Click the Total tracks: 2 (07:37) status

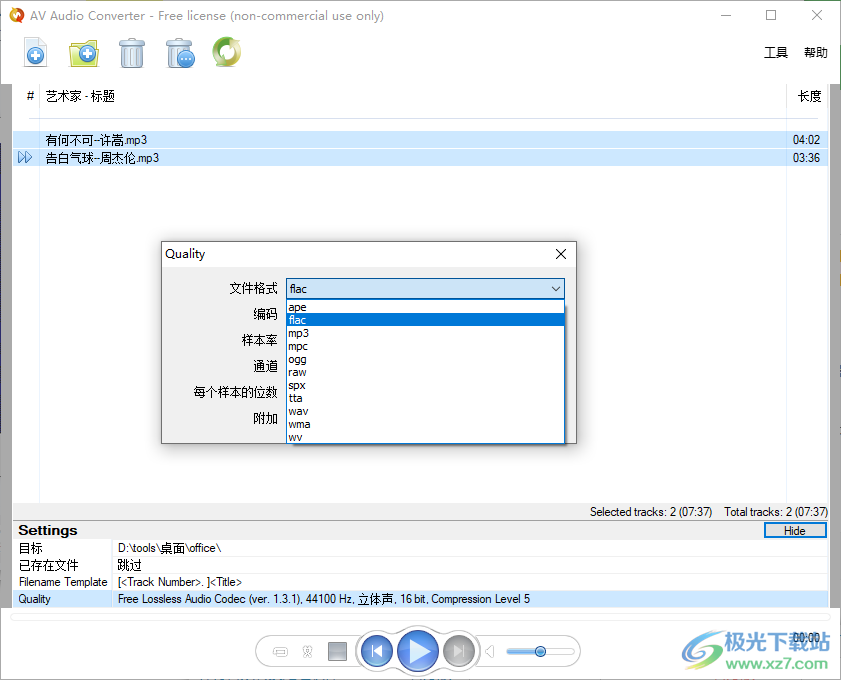pos(776,512)
